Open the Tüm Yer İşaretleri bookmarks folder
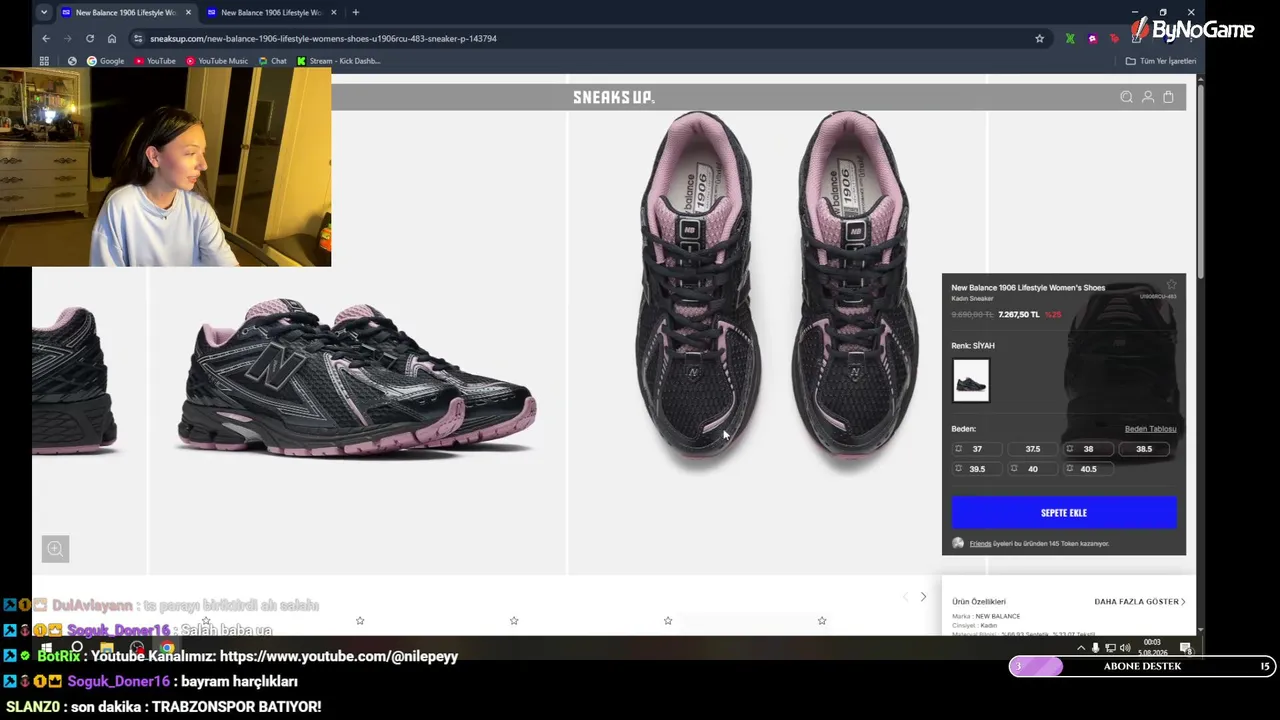Viewport: 1280px width, 720px height. pyautogui.click(x=1161, y=61)
